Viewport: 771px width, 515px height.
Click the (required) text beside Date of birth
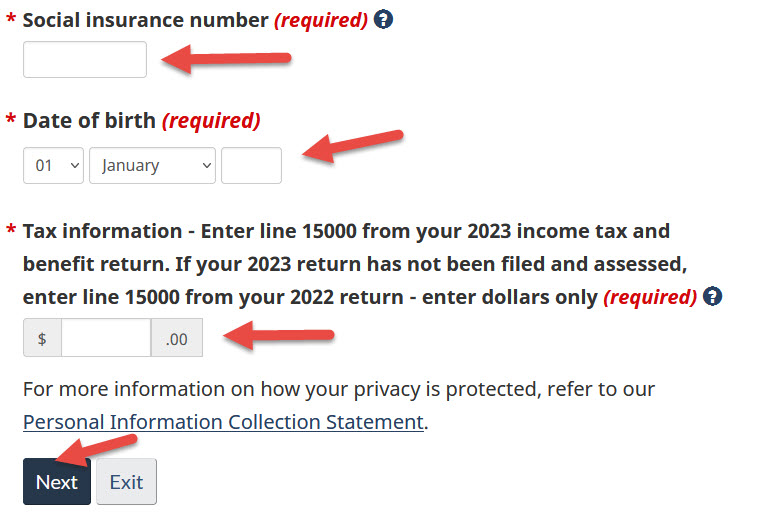pos(211,121)
